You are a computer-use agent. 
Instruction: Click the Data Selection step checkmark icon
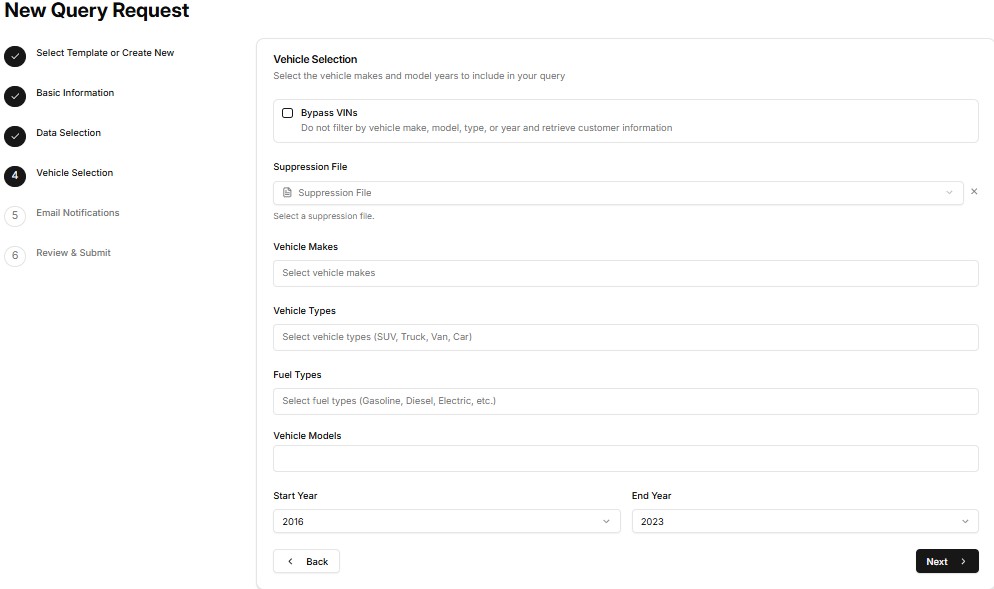click(x=15, y=136)
